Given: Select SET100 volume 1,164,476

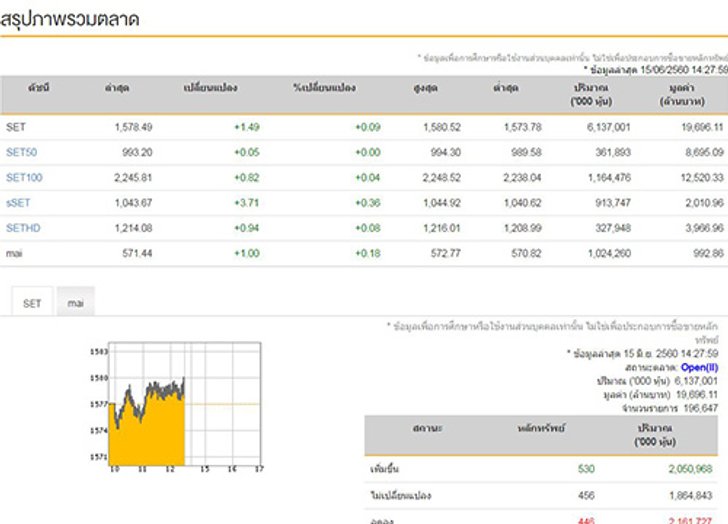Looking at the screenshot, I should tap(609, 177).
